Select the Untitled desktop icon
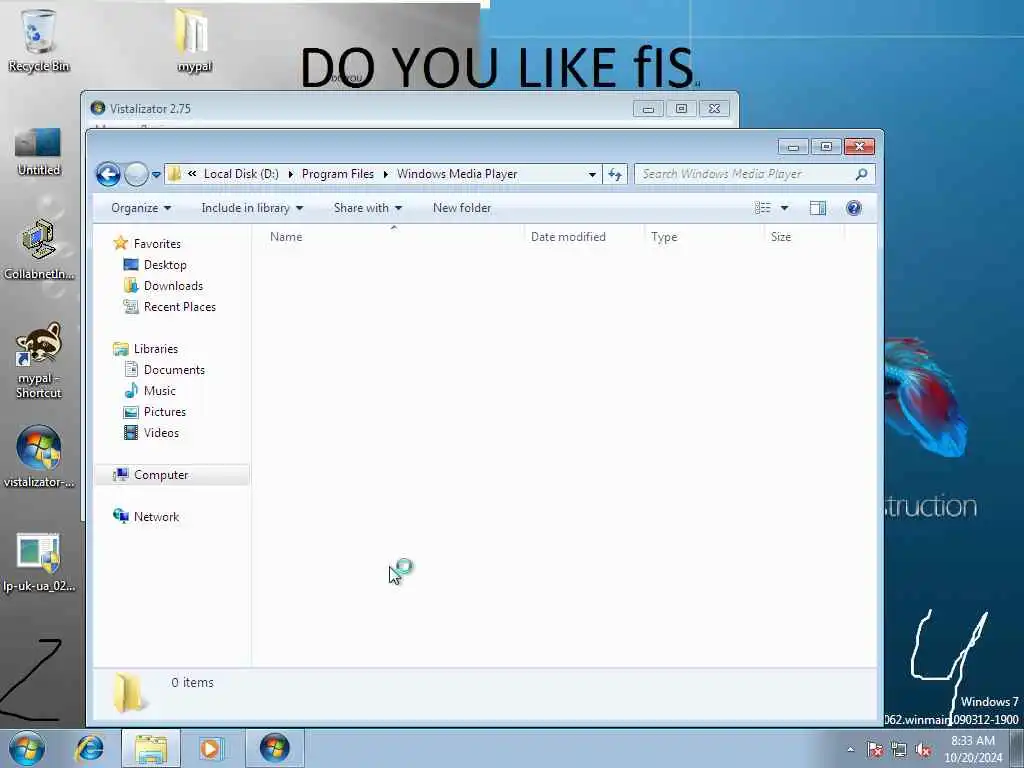Image resolution: width=1024 pixels, height=768 pixels. (39, 152)
